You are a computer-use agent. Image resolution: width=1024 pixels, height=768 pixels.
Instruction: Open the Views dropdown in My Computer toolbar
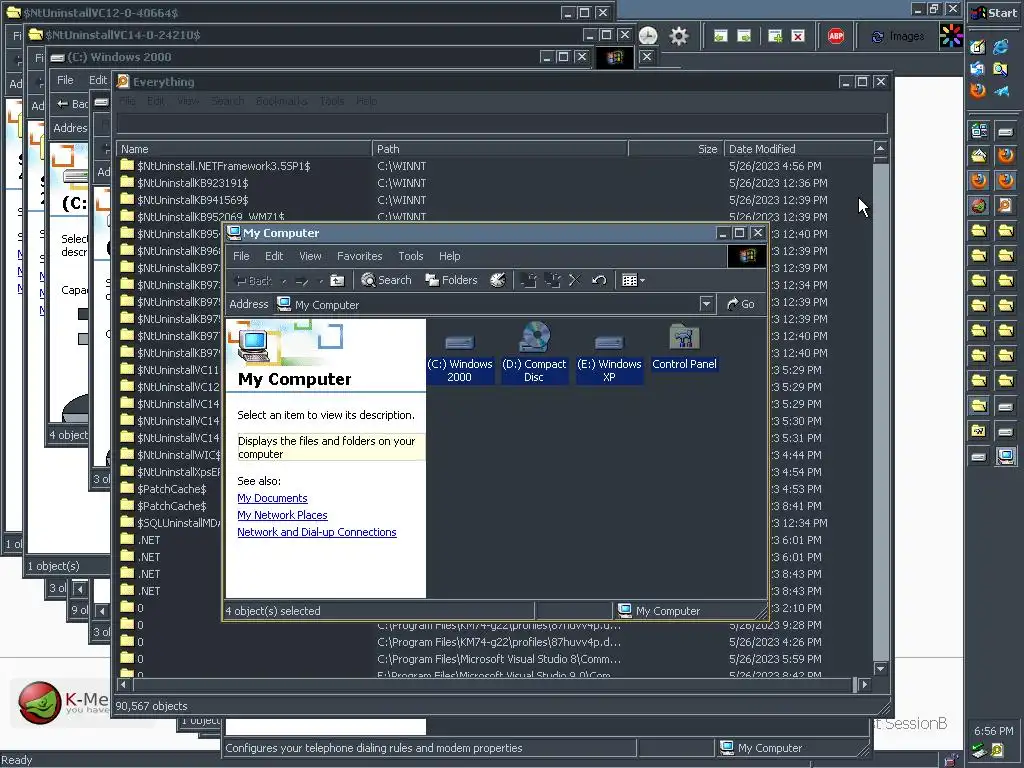coord(633,280)
